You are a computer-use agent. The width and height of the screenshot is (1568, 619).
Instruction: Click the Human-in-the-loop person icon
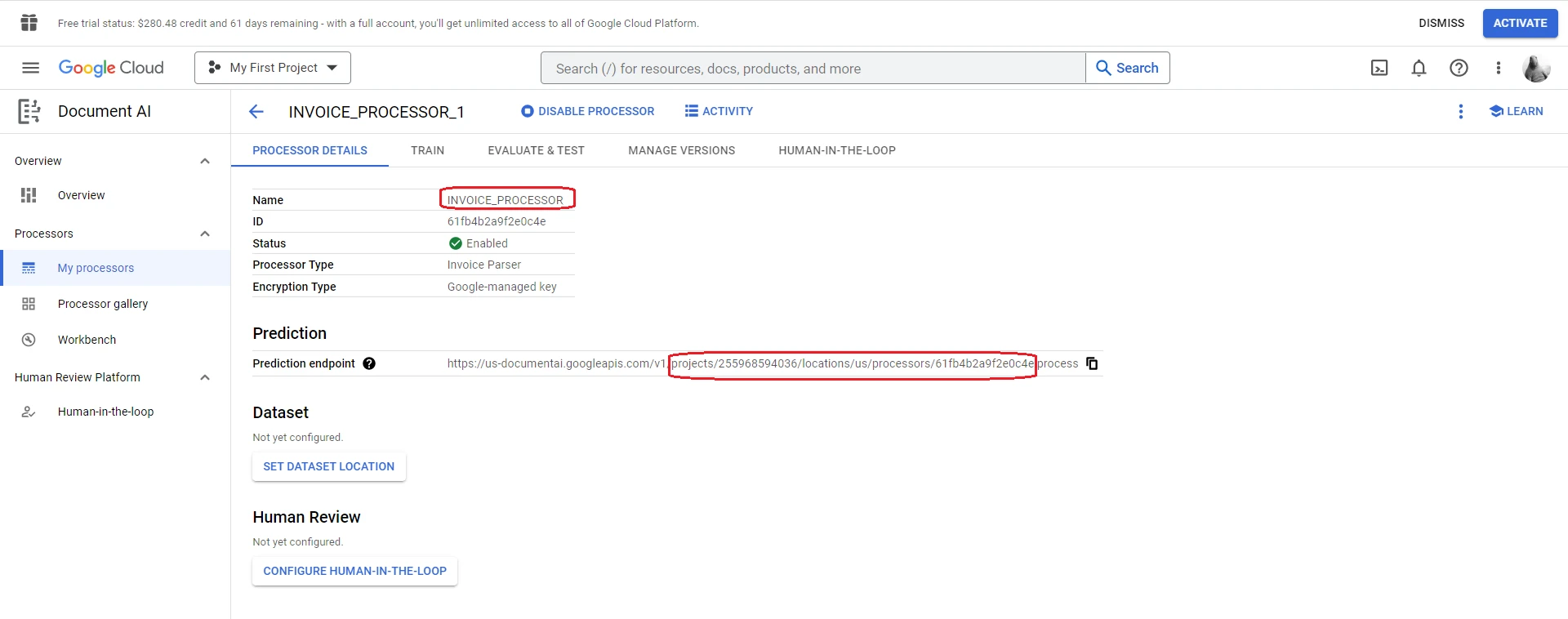tap(29, 412)
